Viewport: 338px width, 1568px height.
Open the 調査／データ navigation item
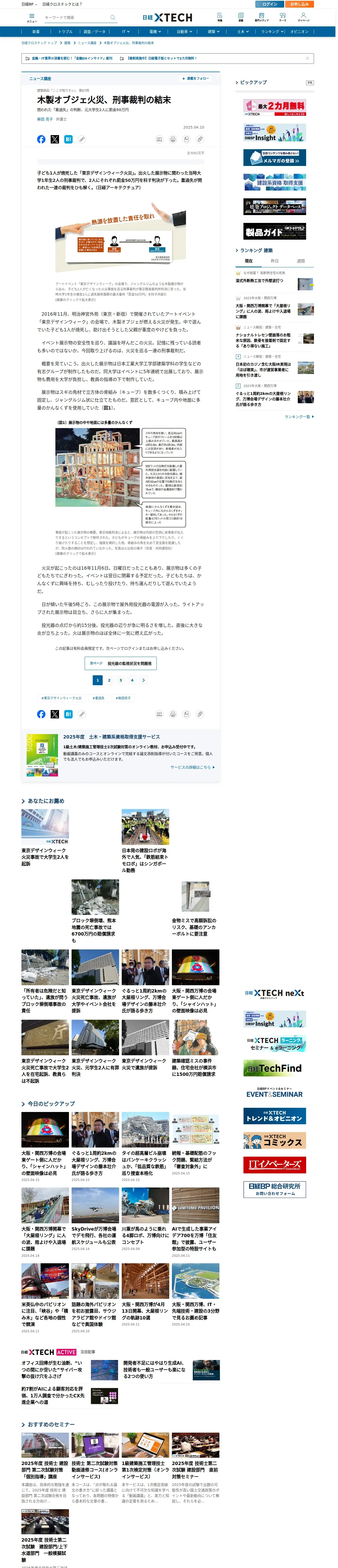click(94, 32)
